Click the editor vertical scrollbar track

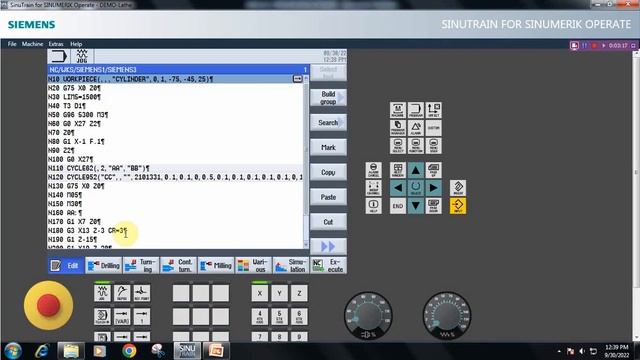coord(306,162)
